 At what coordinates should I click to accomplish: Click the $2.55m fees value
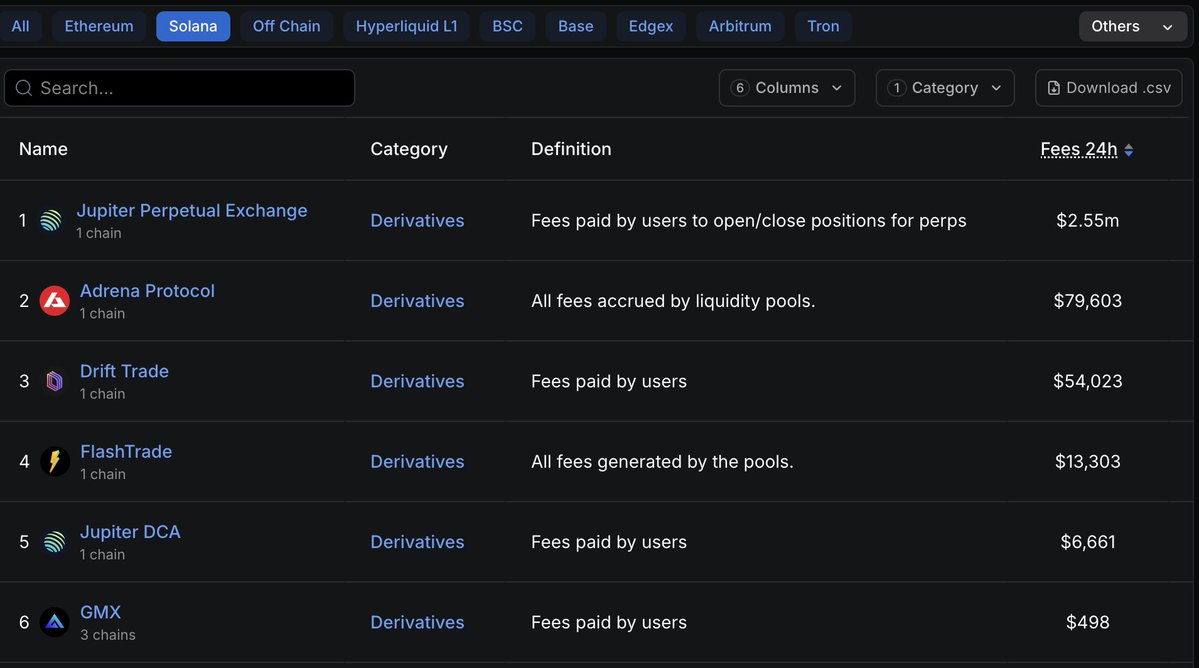click(1087, 221)
